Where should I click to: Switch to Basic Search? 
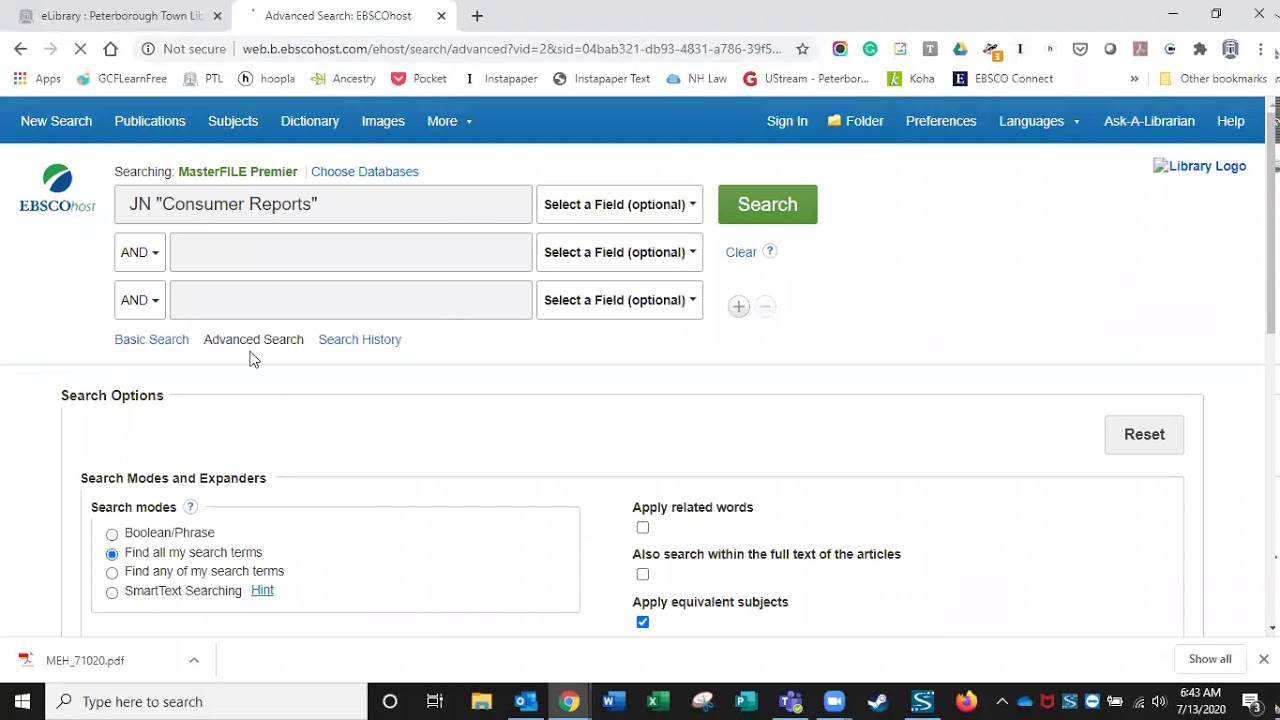point(152,340)
